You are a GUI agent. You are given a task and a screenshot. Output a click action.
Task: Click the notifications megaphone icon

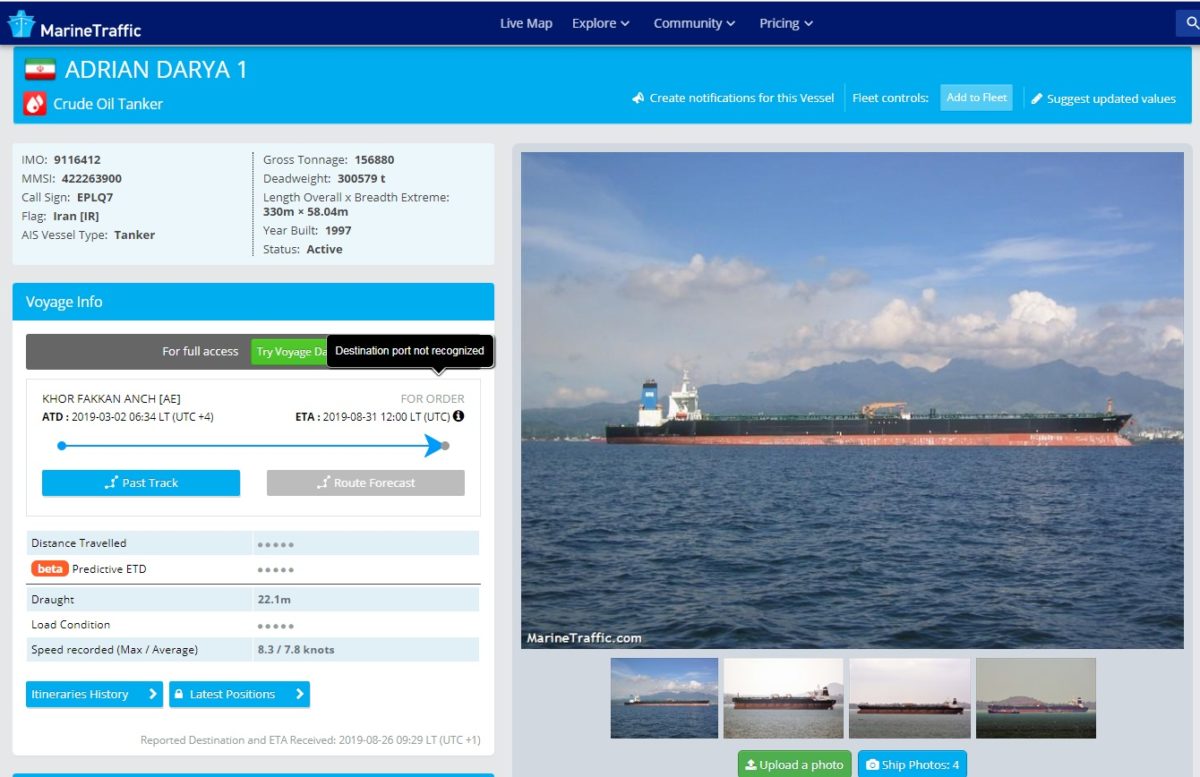pos(638,98)
